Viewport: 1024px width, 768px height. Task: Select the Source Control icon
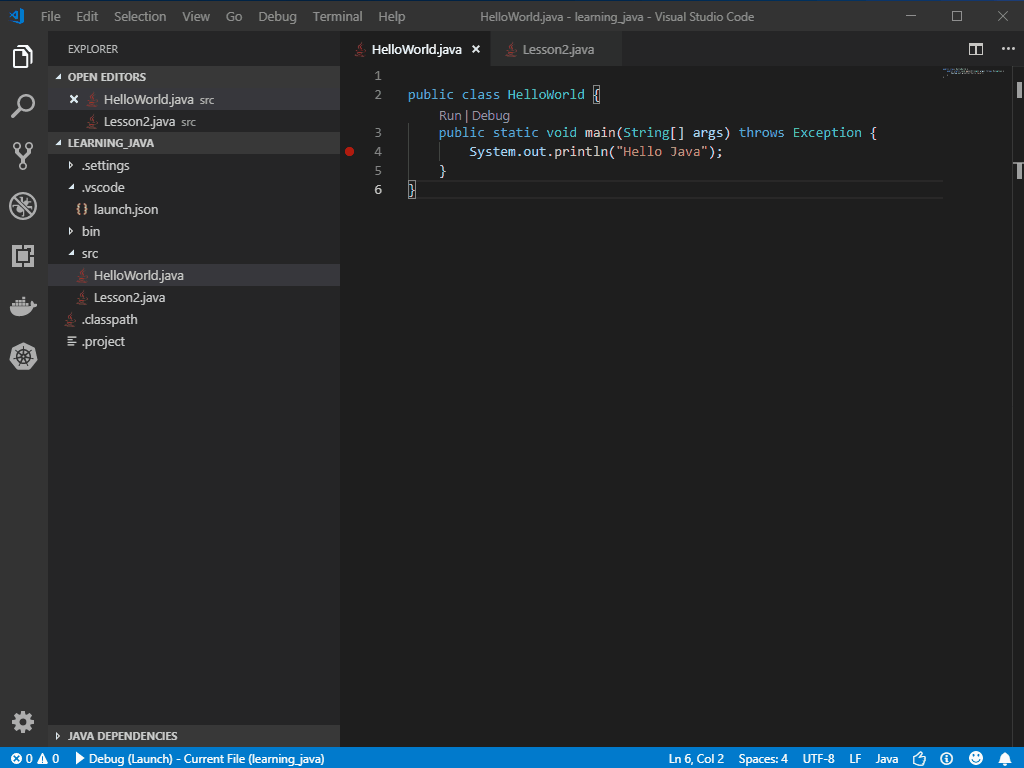22,156
